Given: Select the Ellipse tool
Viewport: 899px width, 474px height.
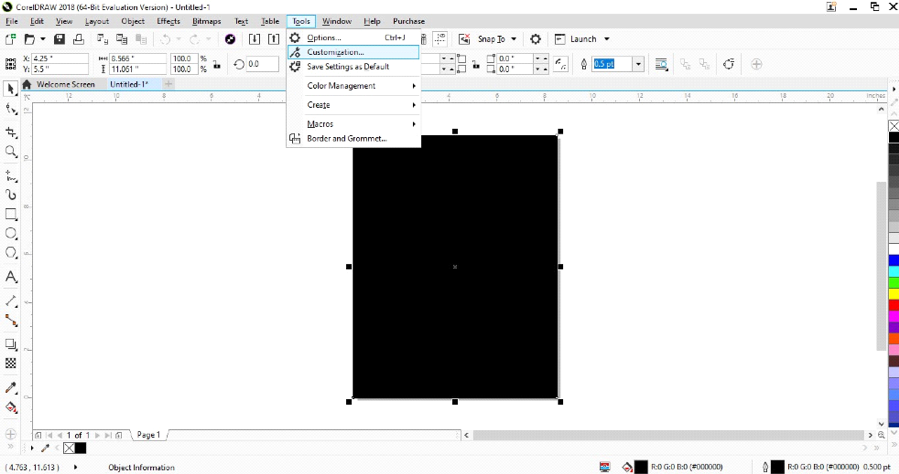Looking at the screenshot, I should point(10,233).
